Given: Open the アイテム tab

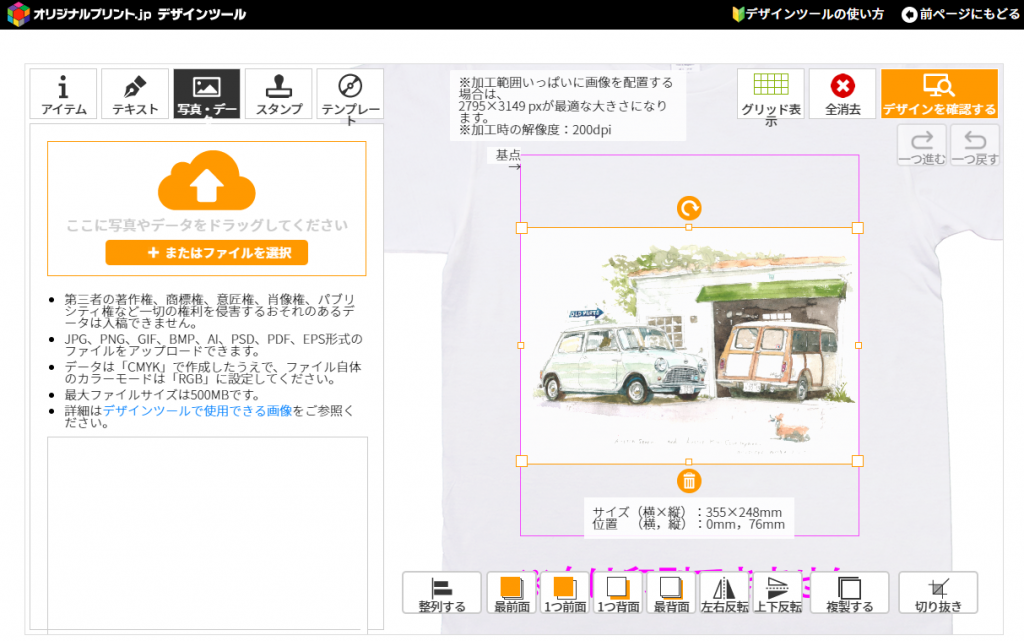Looking at the screenshot, I should click(63, 93).
